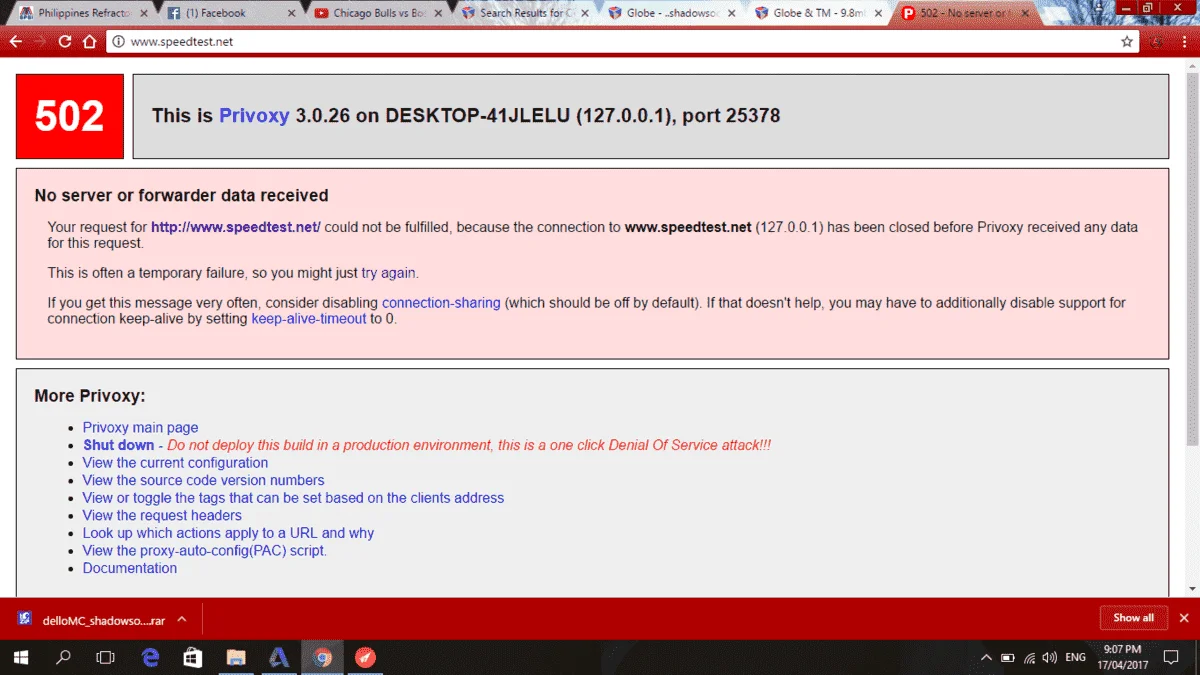The width and height of the screenshot is (1200, 675).
Task: Open the clock showing 9:07 PM
Action: tap(1122, 657)
